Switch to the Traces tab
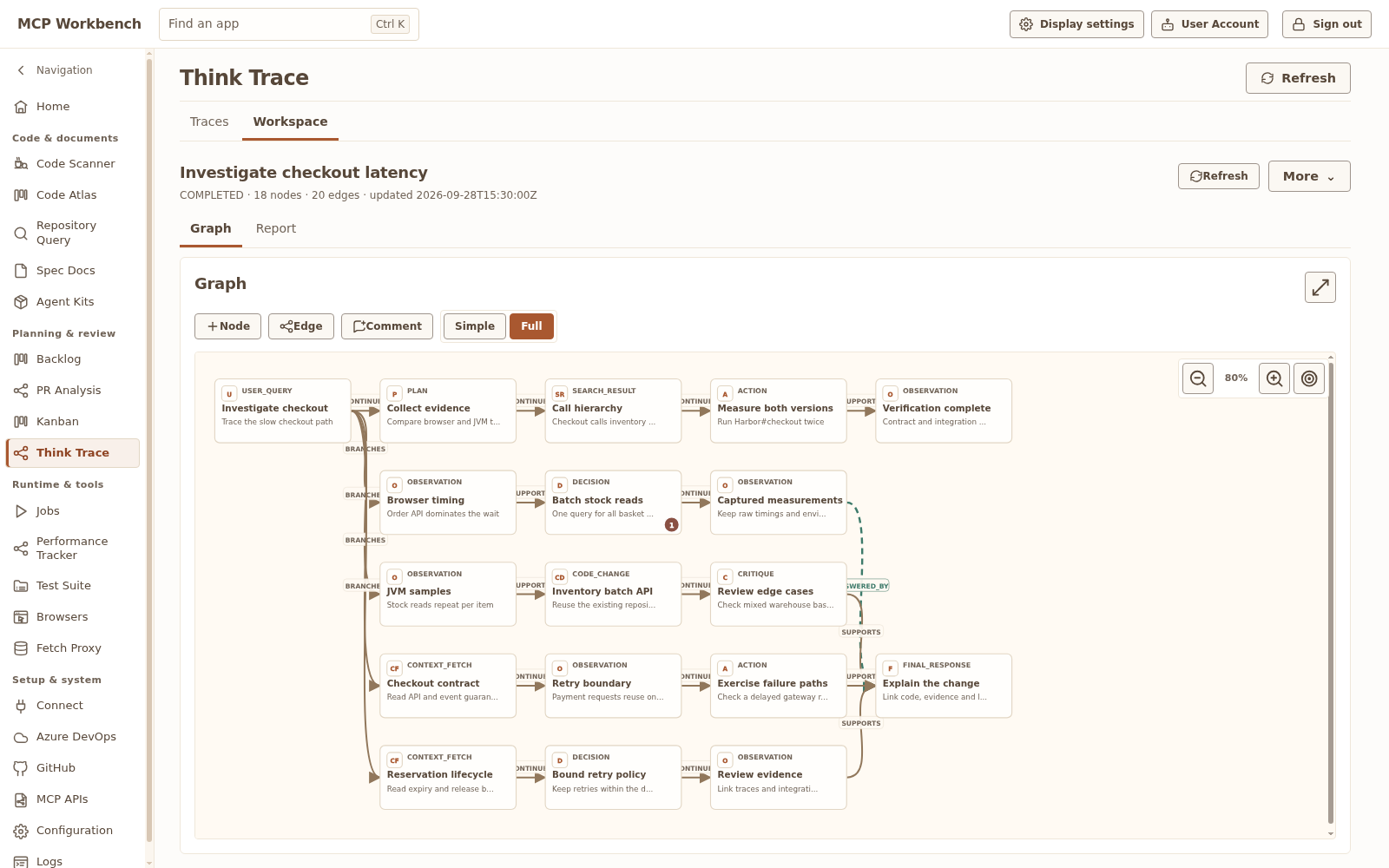The height and width of the screenshot is (868, 1389). tap(209, 122)
